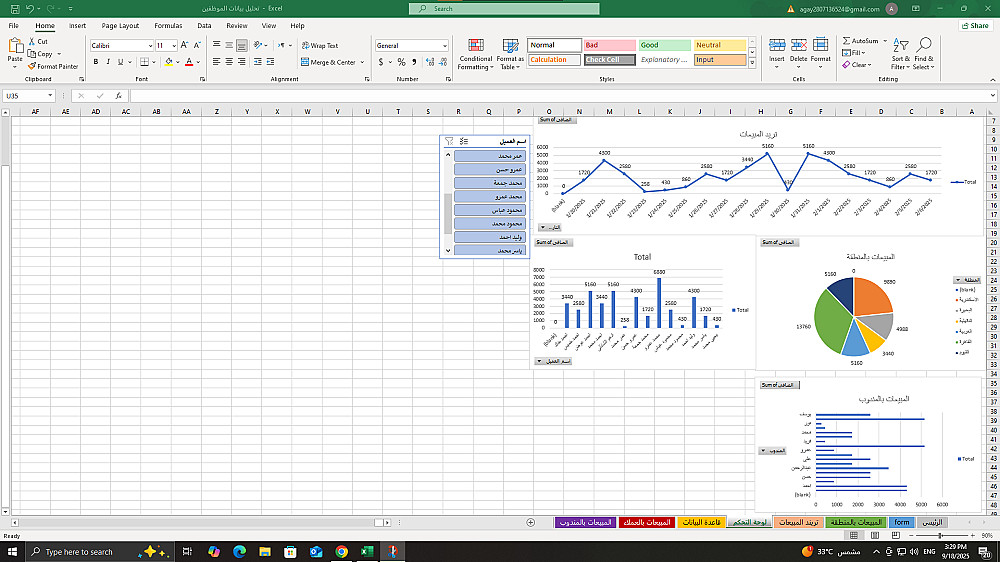The image size is (1000, 562).
Task: Toggle middle vertical alignment
Action: (x=229, y=45)
